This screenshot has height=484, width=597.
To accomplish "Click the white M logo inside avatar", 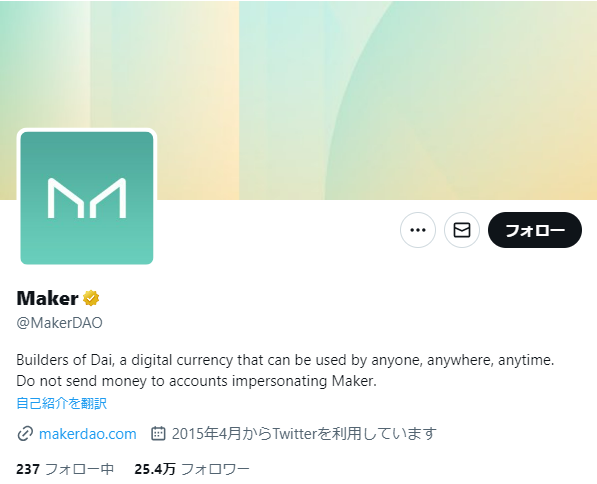I will click(87, 198).
